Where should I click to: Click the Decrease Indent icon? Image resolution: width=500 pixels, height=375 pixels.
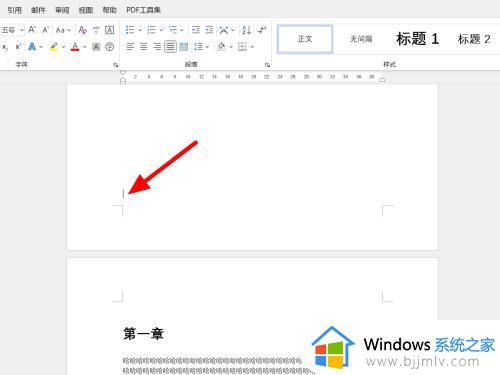(196, 30)
